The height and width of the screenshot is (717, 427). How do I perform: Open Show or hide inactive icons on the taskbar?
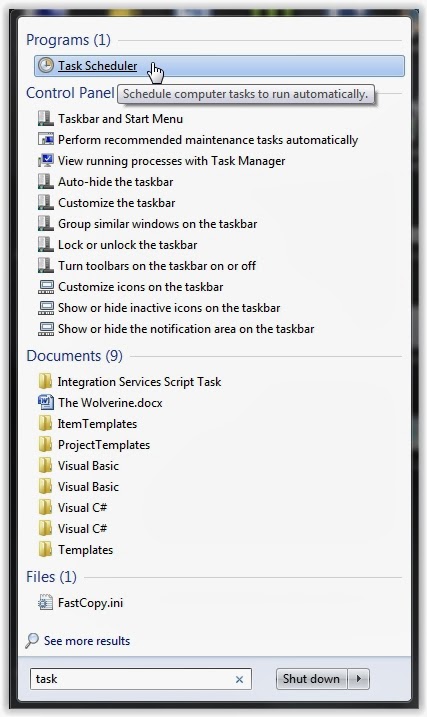tap(169, 308)
